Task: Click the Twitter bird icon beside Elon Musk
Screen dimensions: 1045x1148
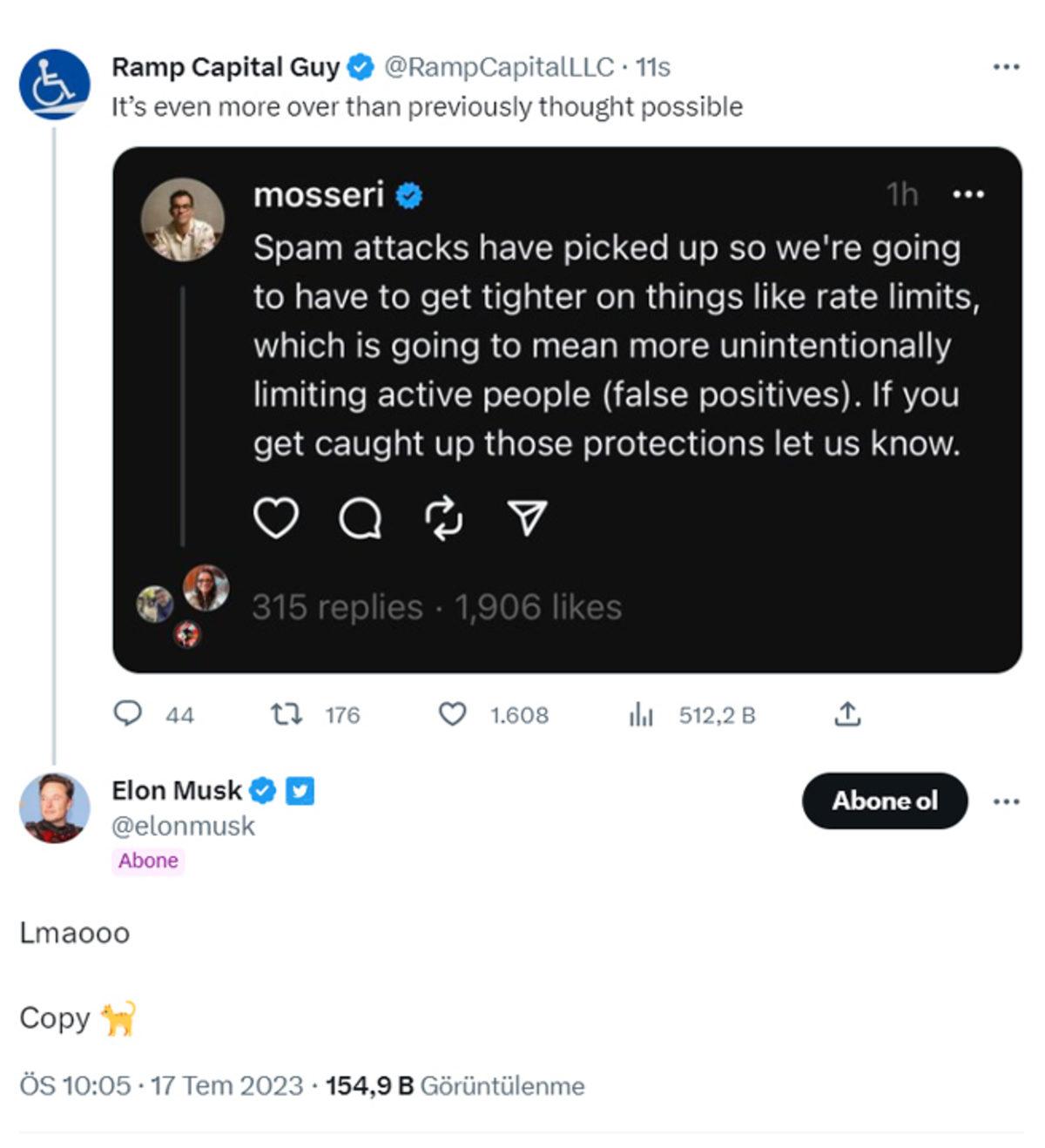Action: (299, 791)
